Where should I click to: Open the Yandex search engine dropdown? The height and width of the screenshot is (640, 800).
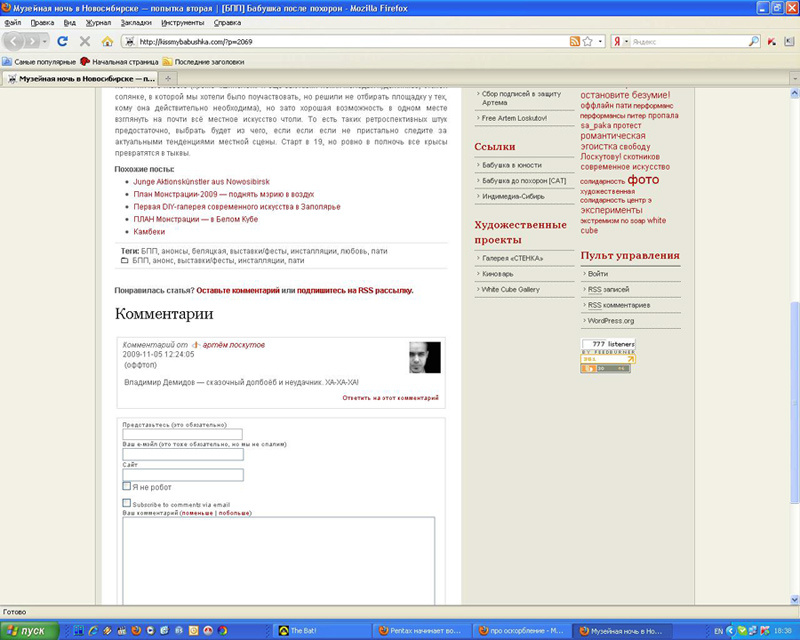pyautogui.click(x=627, y=41)
